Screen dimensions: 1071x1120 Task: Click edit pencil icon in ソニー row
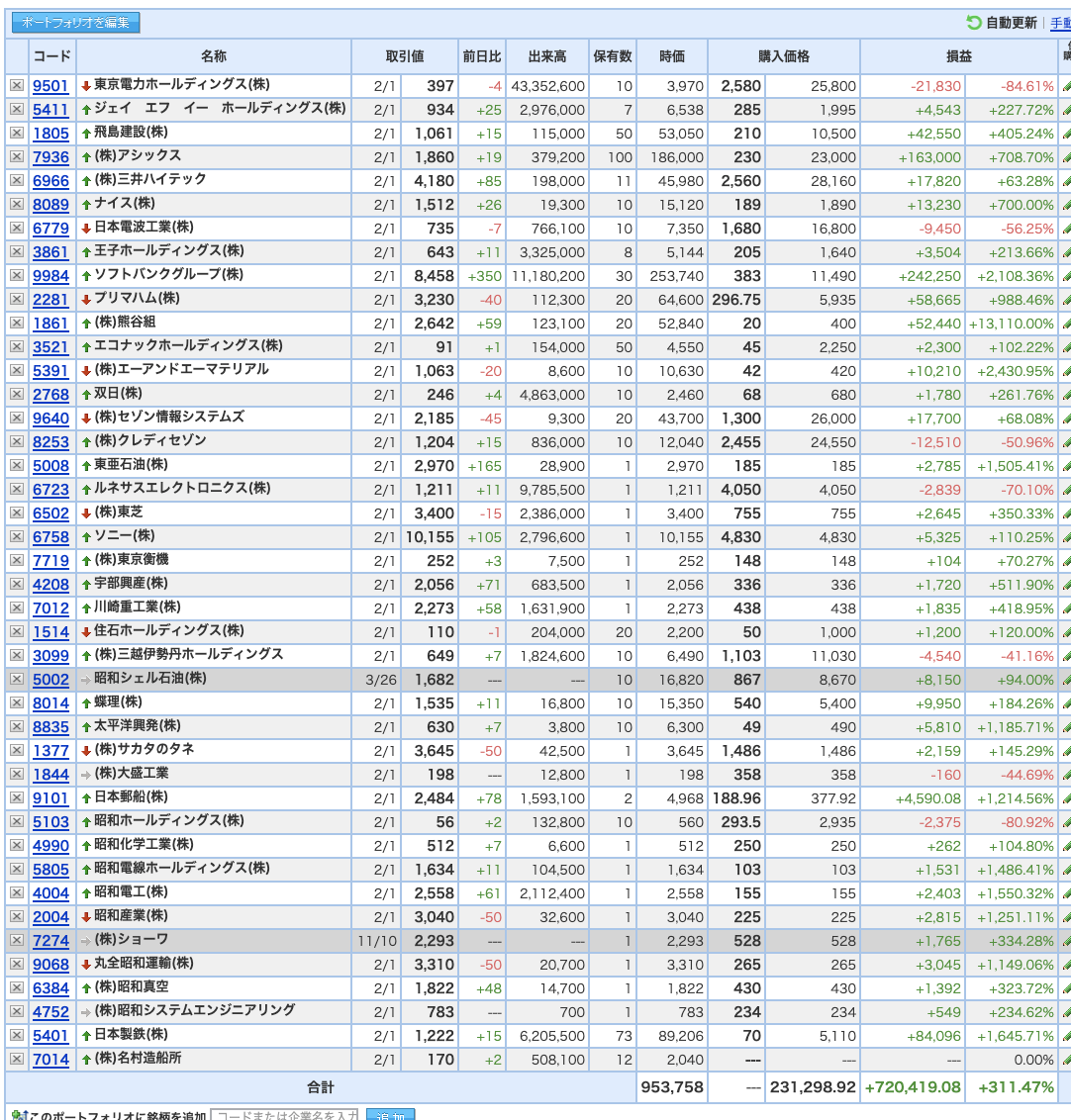point(1066,537)
